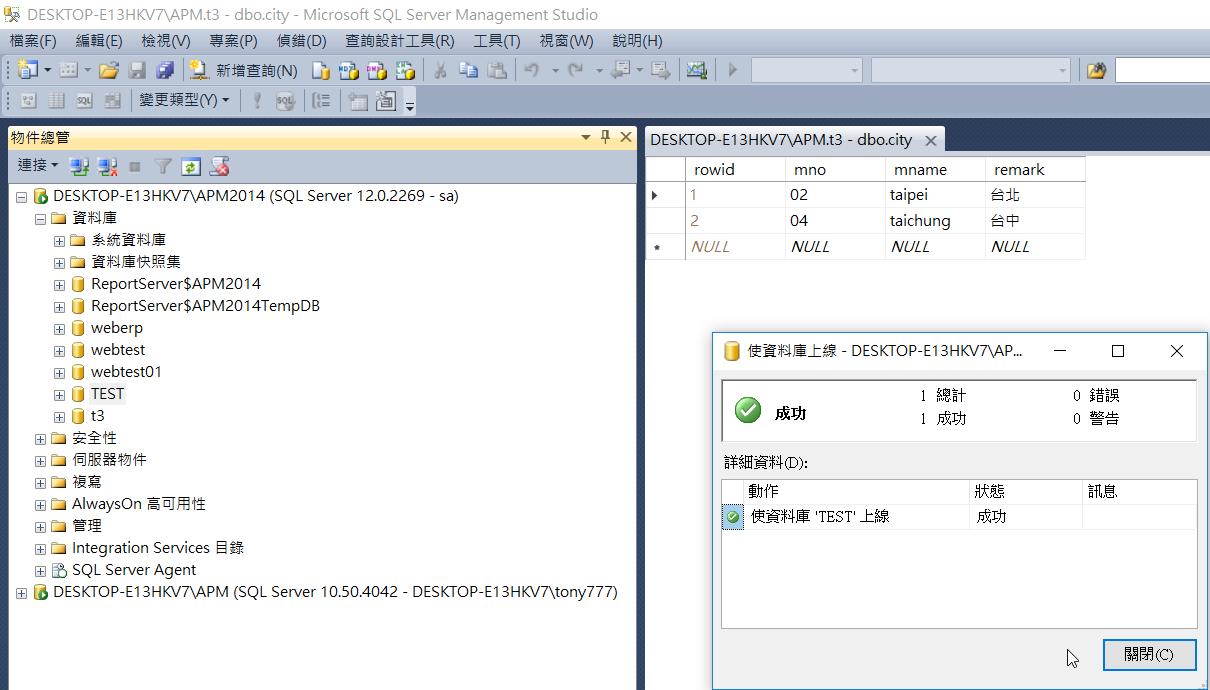Click the Object Explorer refresh icon
The width and height of the screenshot is (1210, 690).
(191, 165)
